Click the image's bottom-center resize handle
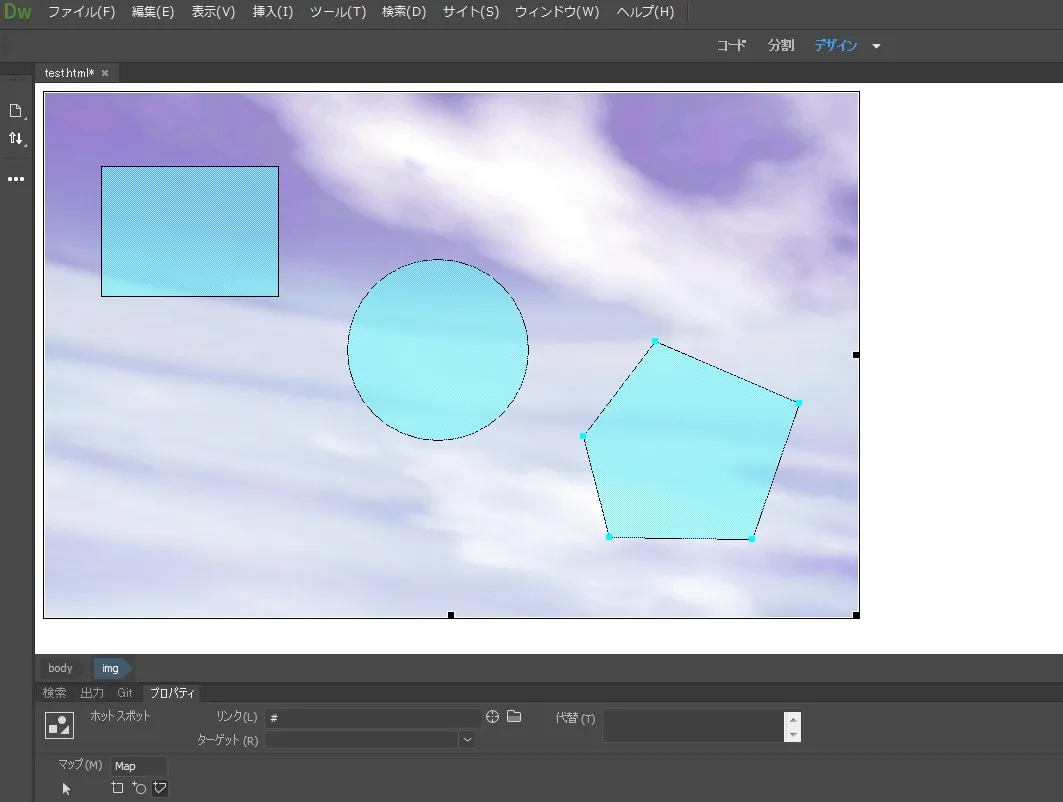The height and width of the screenshot is (802, 1063). click(451, 615)
